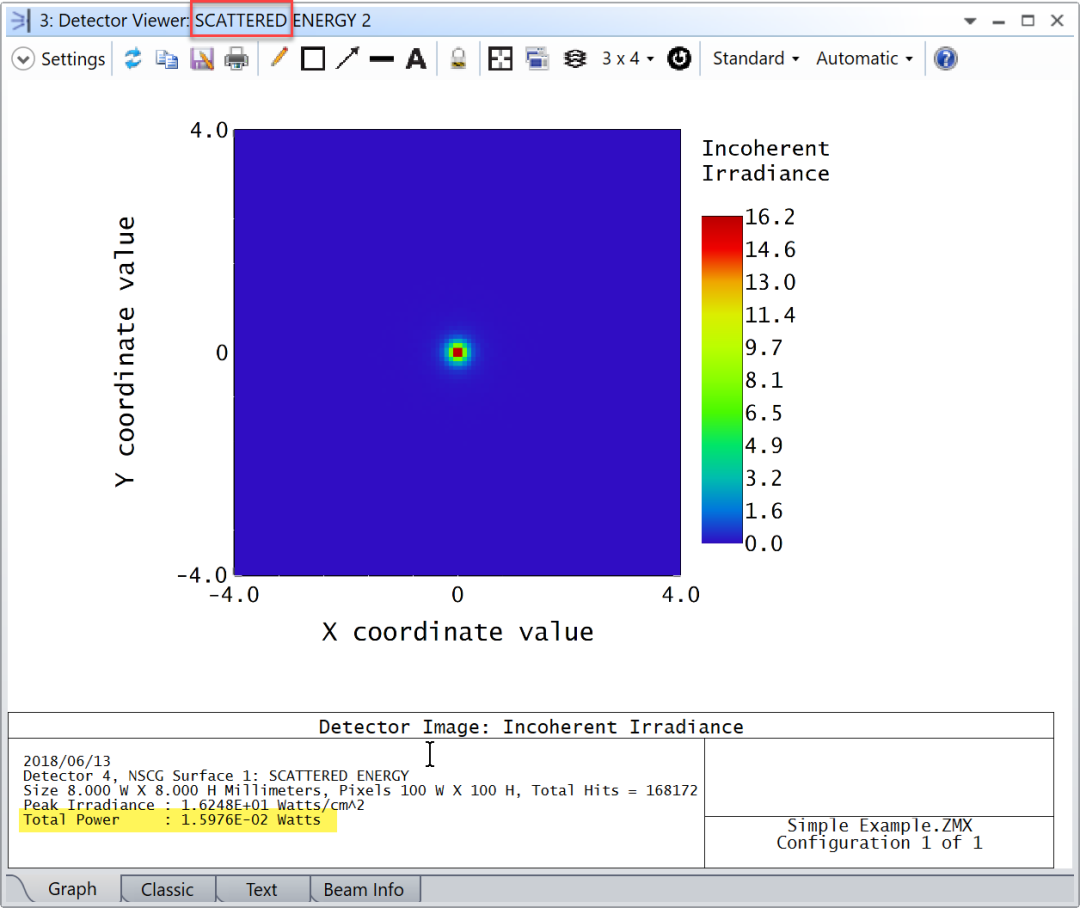
Task: Print the detector viewer
Action: (x=236, y=58)
